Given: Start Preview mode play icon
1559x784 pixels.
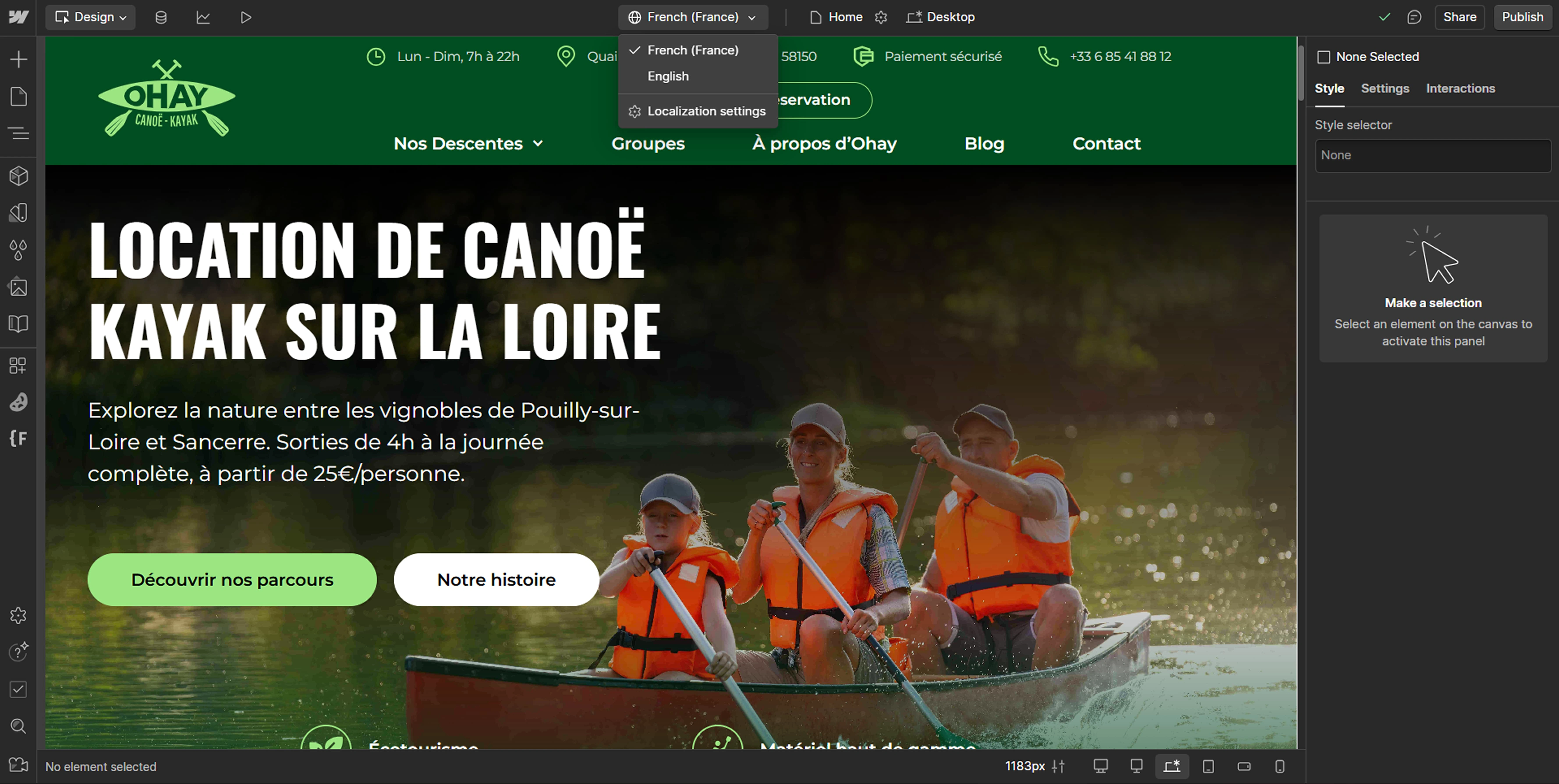Looking at the screenshot, I should (246, 18).
